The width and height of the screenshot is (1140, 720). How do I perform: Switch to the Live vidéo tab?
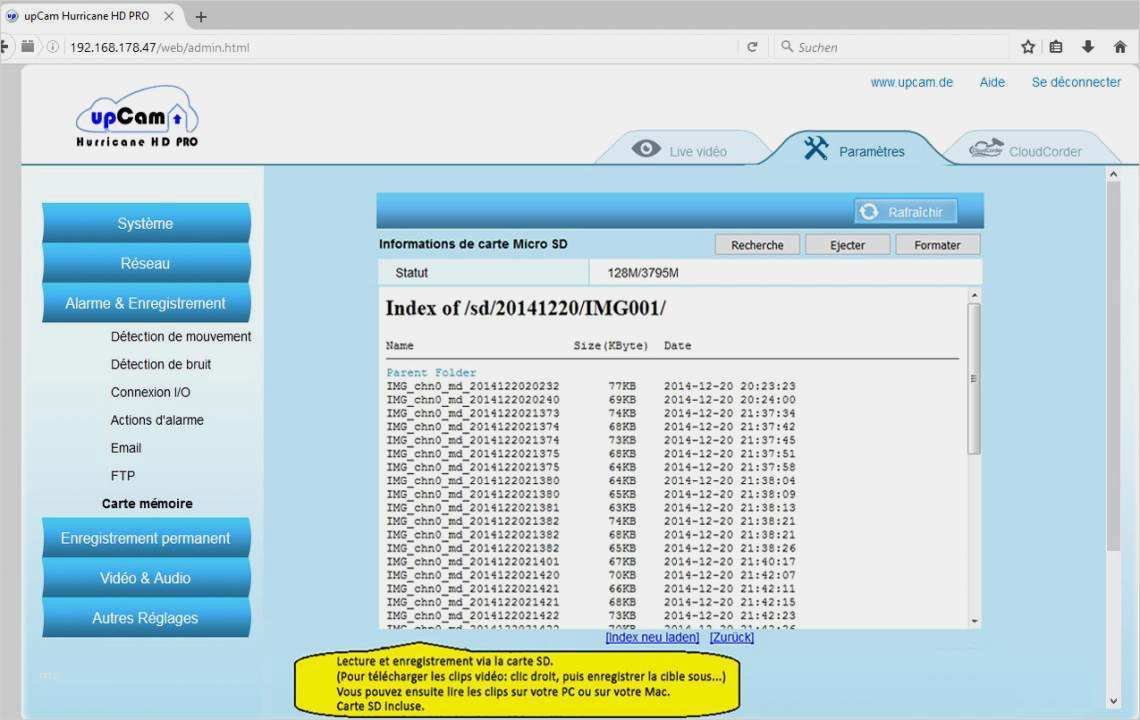click(x=680, y=151)
